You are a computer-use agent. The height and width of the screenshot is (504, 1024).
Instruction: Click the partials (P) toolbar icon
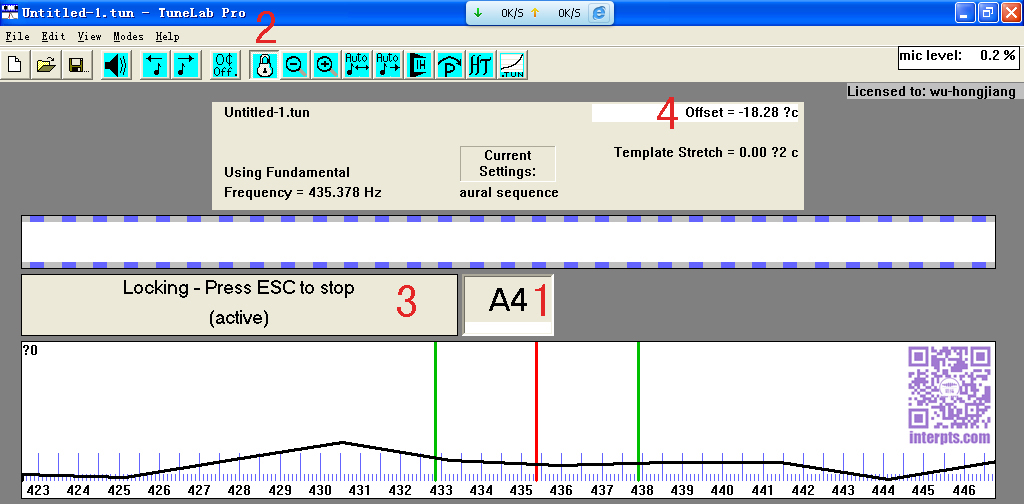coord(450,66)
